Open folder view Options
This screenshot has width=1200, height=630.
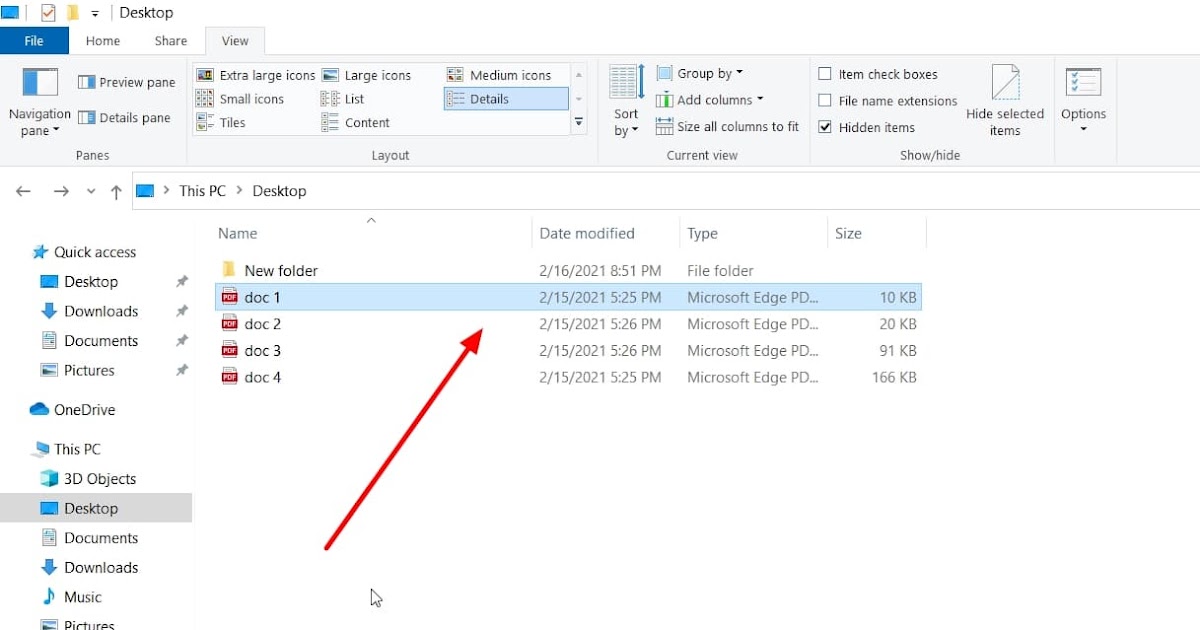click(x=1083, y=100)
